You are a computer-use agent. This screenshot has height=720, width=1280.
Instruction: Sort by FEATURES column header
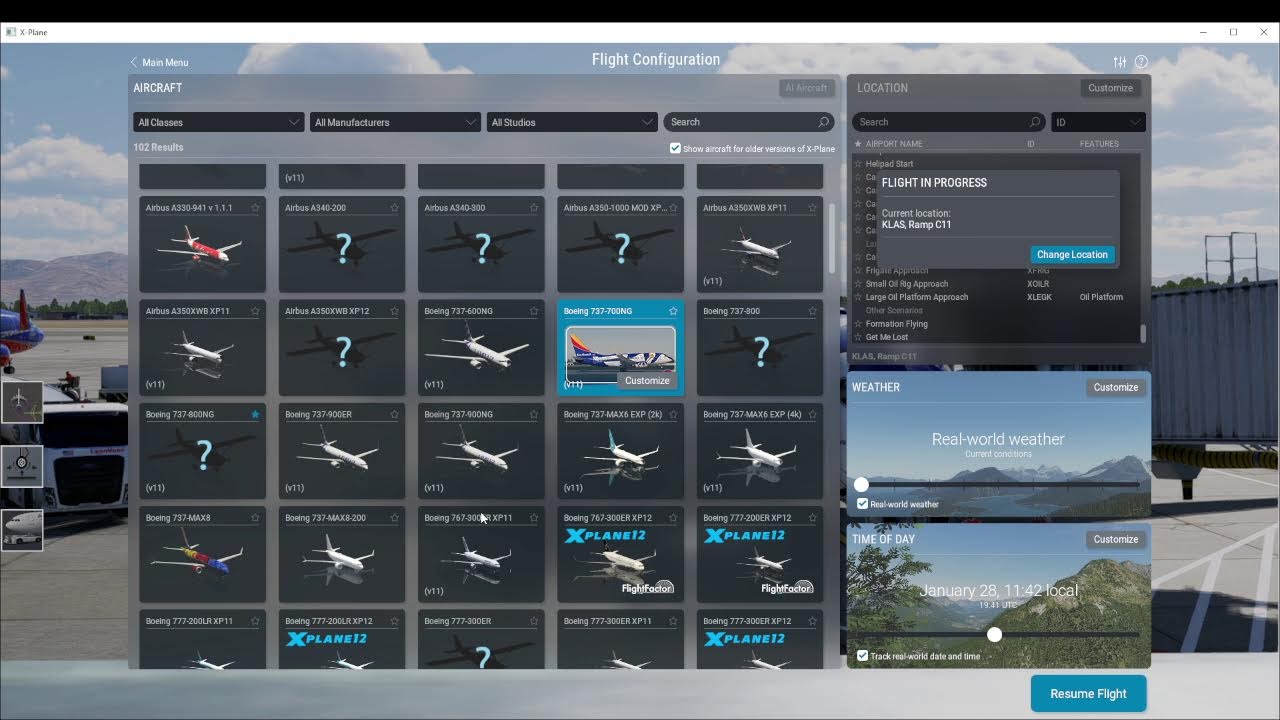1099,144
